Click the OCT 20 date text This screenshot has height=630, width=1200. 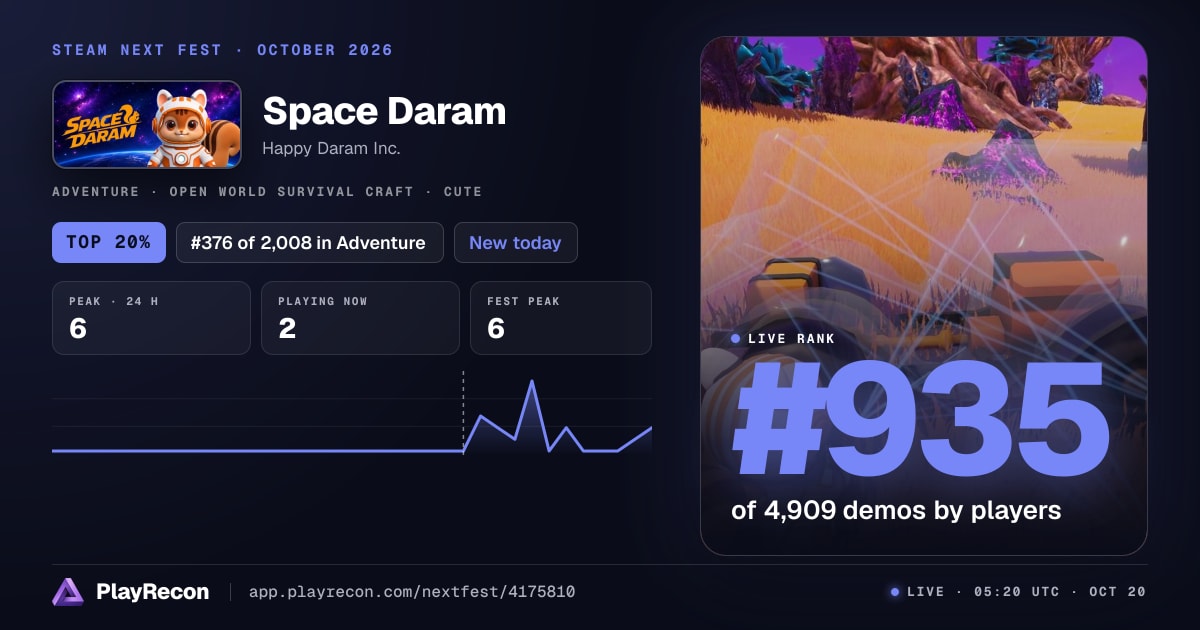click(x=1119, y=592)
